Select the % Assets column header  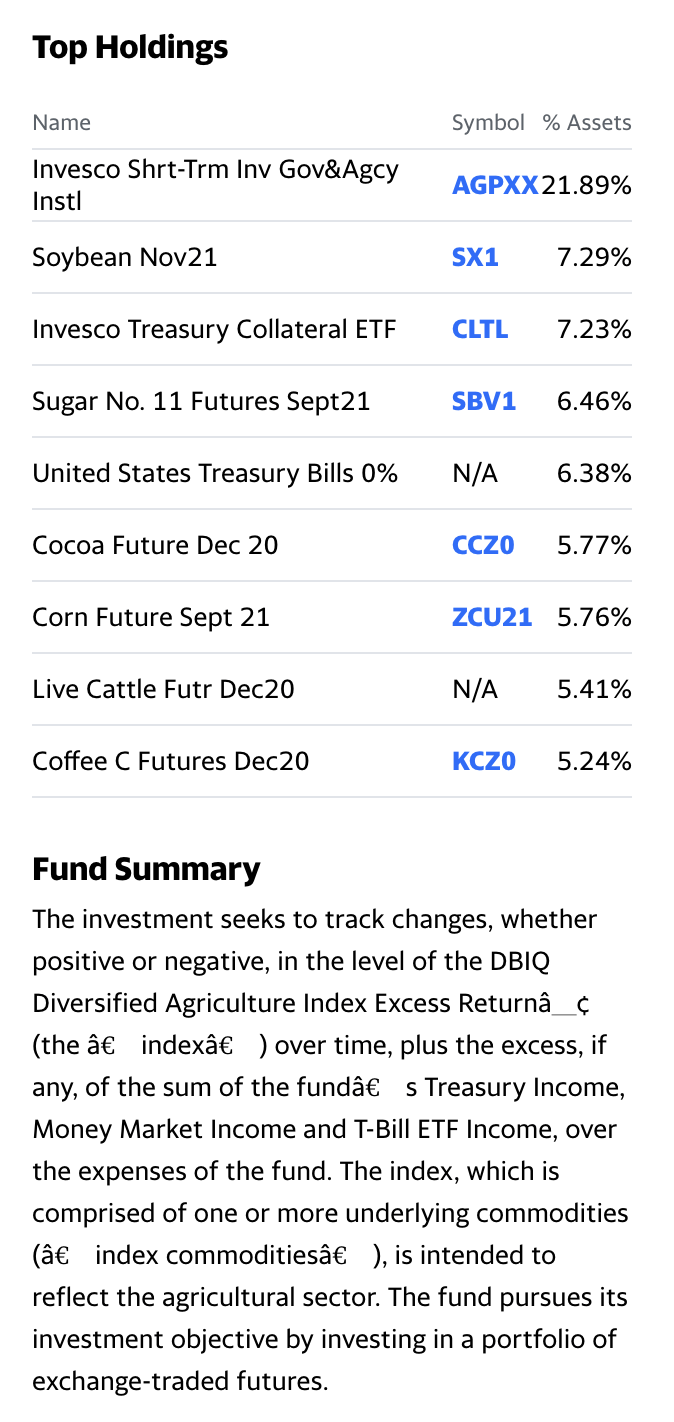pyautogui.click(x=587, y=122)
